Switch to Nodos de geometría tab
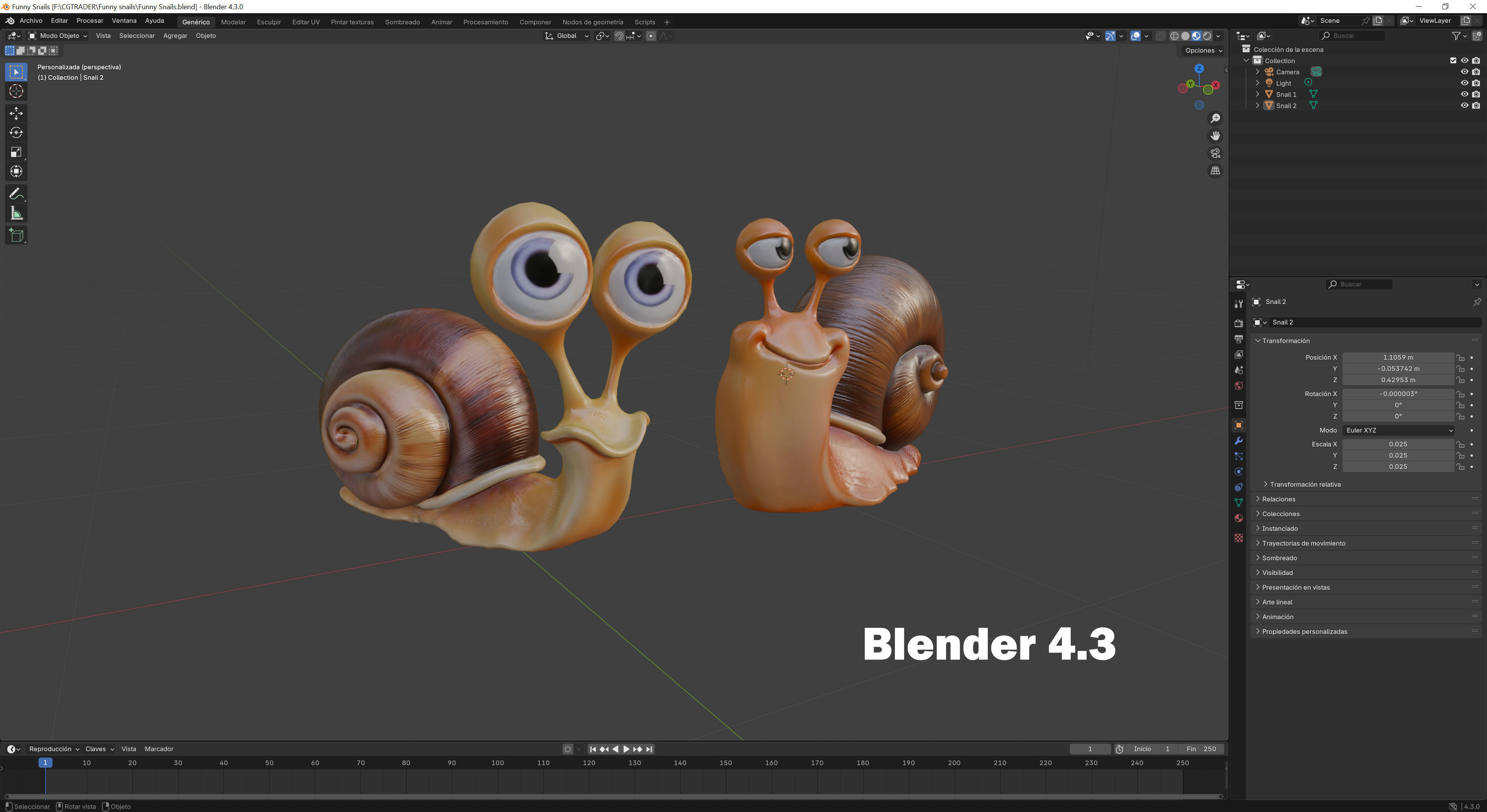The image size is (1487, 812). [592, 22]
